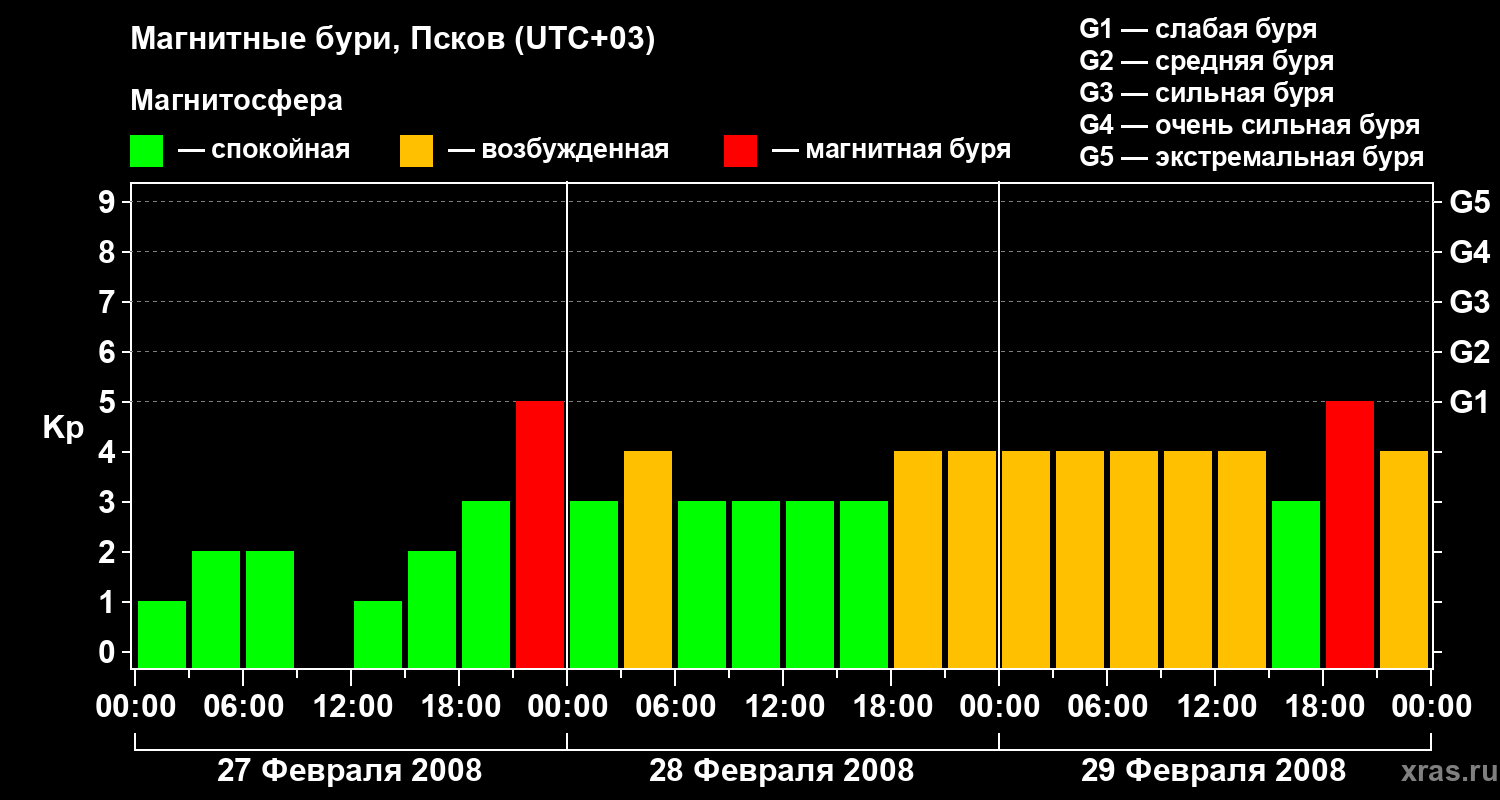Click the '27 Февраля 2008' date label
1500x800 pixels.
(350, 771)
